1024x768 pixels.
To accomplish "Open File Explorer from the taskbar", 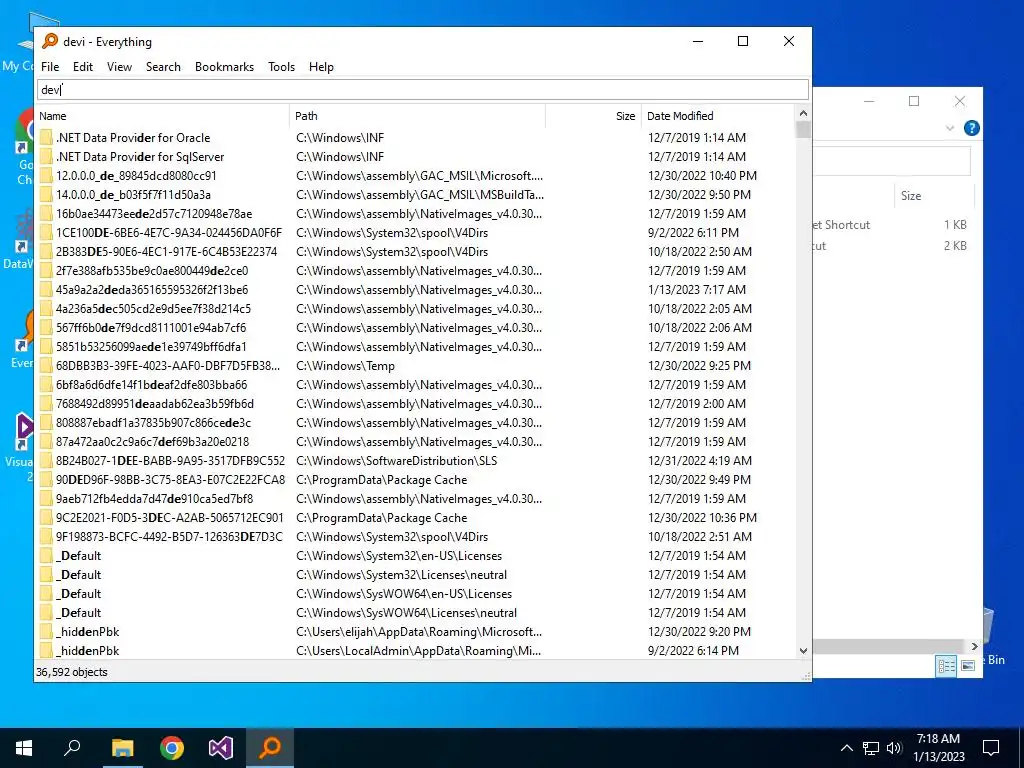I will 122,748.
